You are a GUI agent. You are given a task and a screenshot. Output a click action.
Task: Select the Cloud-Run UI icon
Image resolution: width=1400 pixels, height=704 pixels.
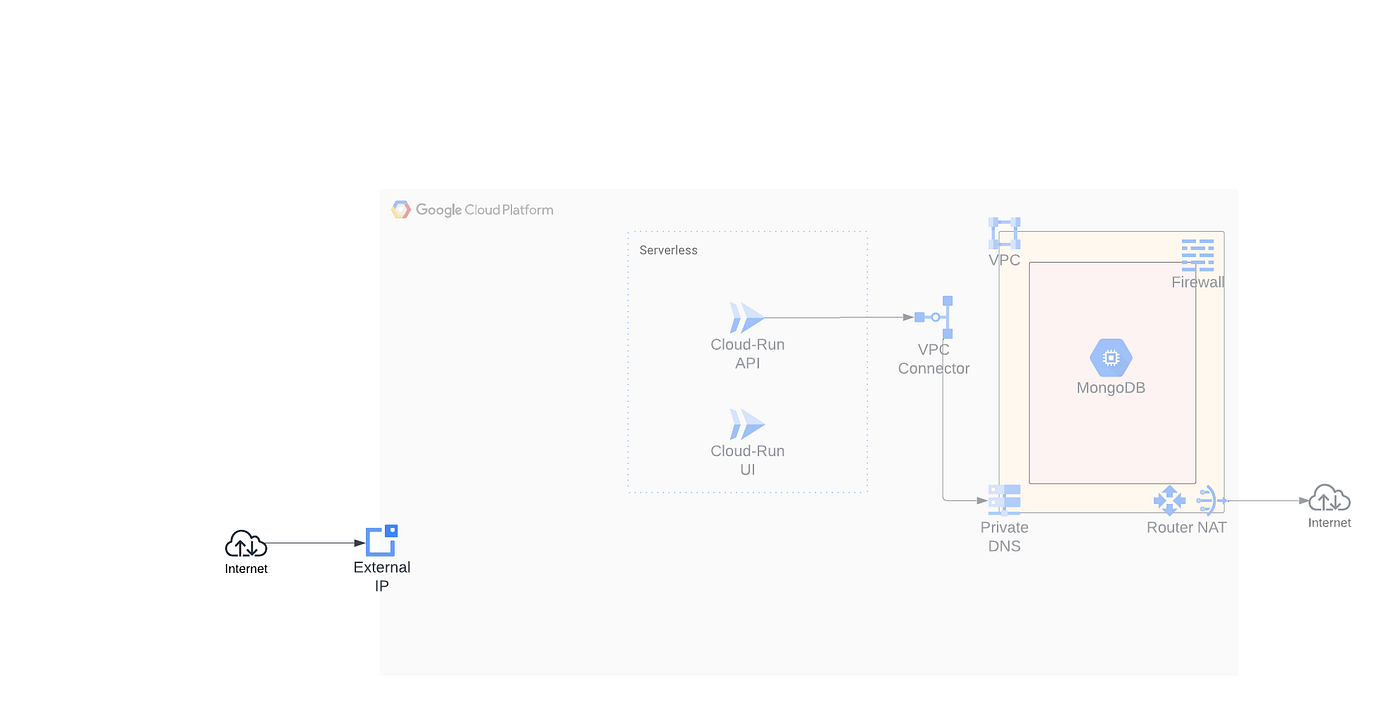pos(747,424)
